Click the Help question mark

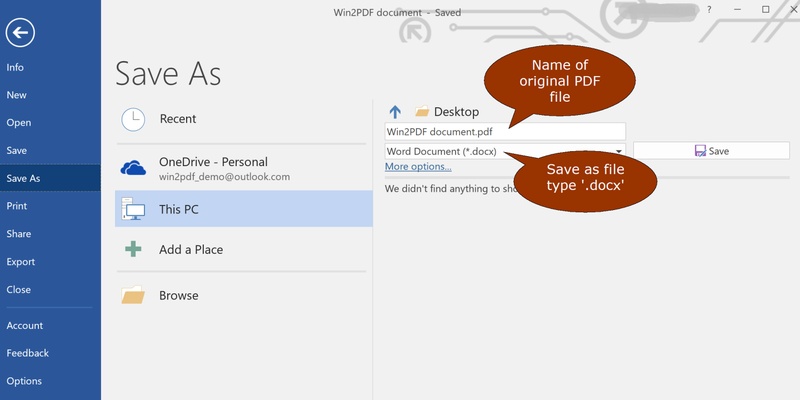coord(709,10)
